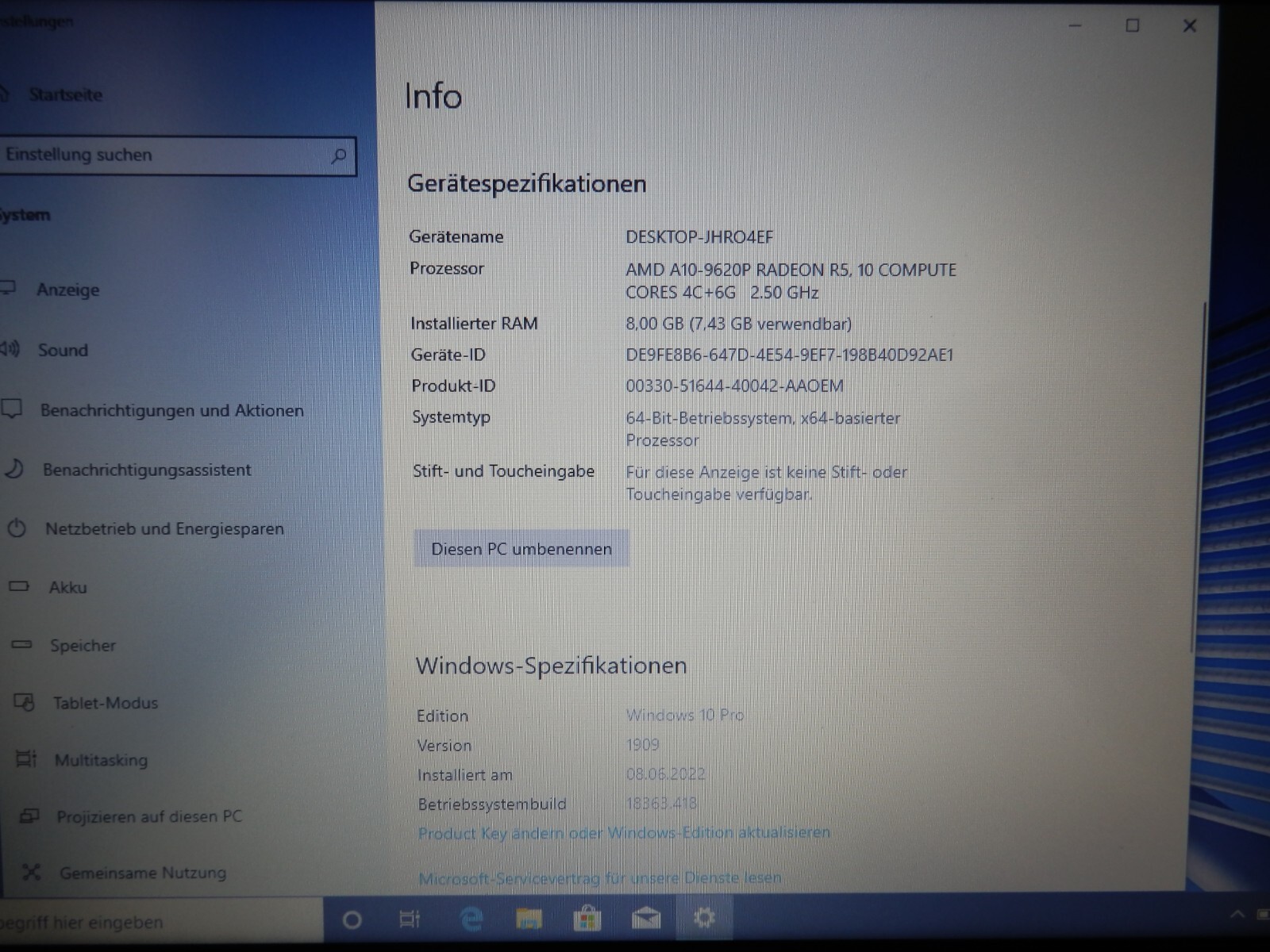Select Geräte-ID value DE9FE8B6
1270x952 pixels.
tap(789, 355)
